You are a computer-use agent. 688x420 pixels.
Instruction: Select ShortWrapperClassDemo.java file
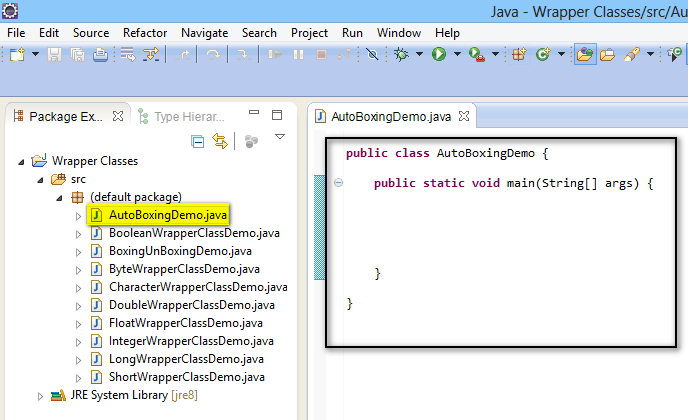[178, 377]
